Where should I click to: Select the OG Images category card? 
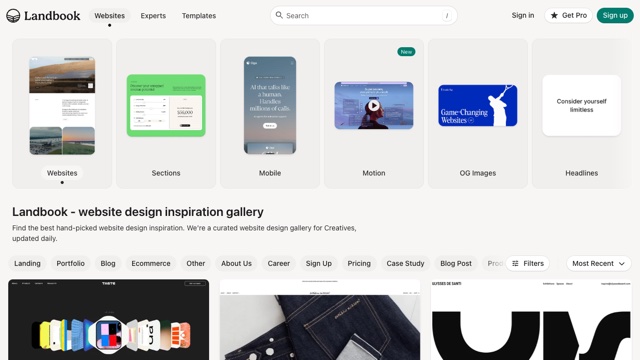click(x=478, y=113)
